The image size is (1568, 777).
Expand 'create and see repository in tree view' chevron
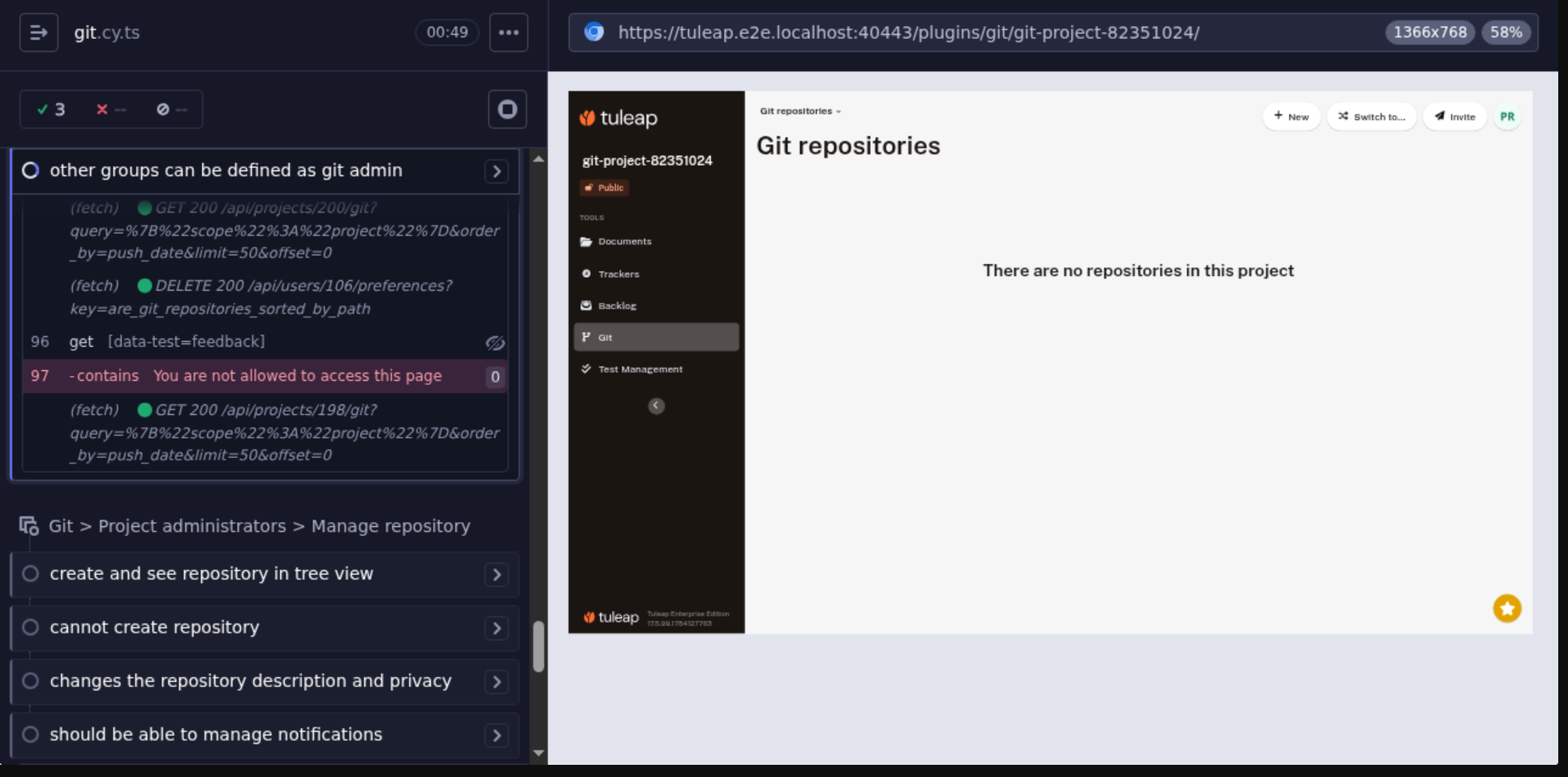(497, 574)
